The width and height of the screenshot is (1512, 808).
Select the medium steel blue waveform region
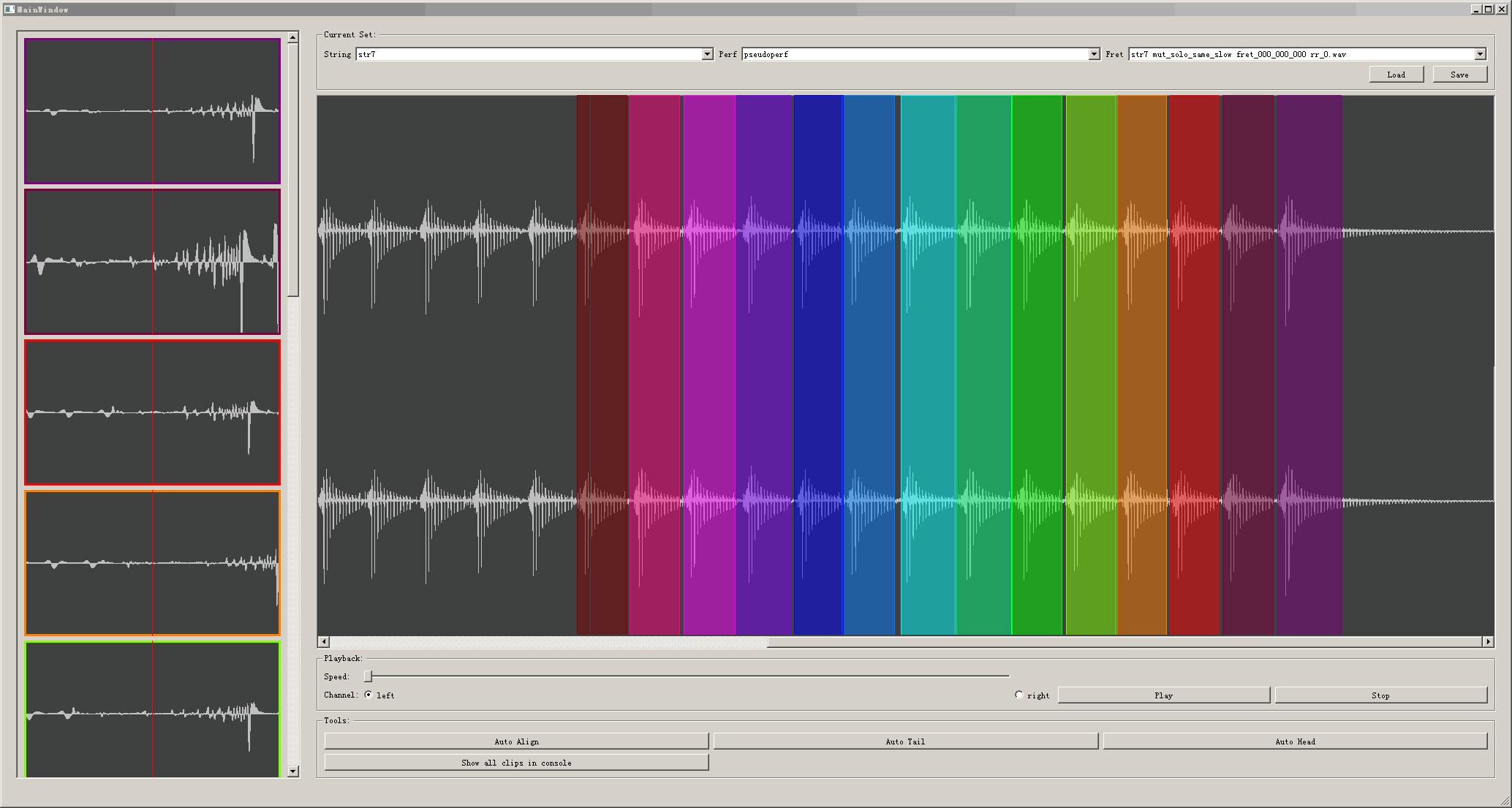click(x=869, y=365)
